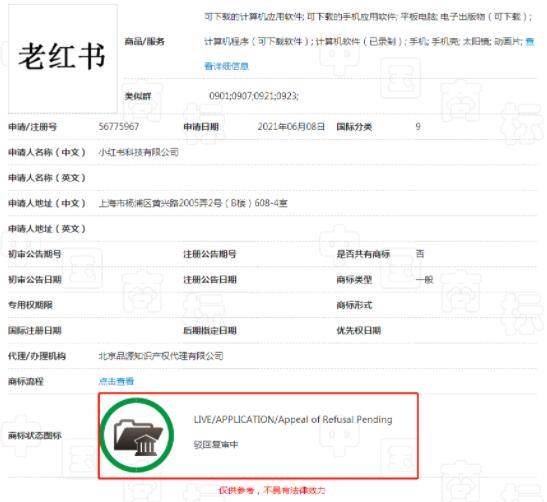Click the 商品/服务 label

tap(144, 42)
